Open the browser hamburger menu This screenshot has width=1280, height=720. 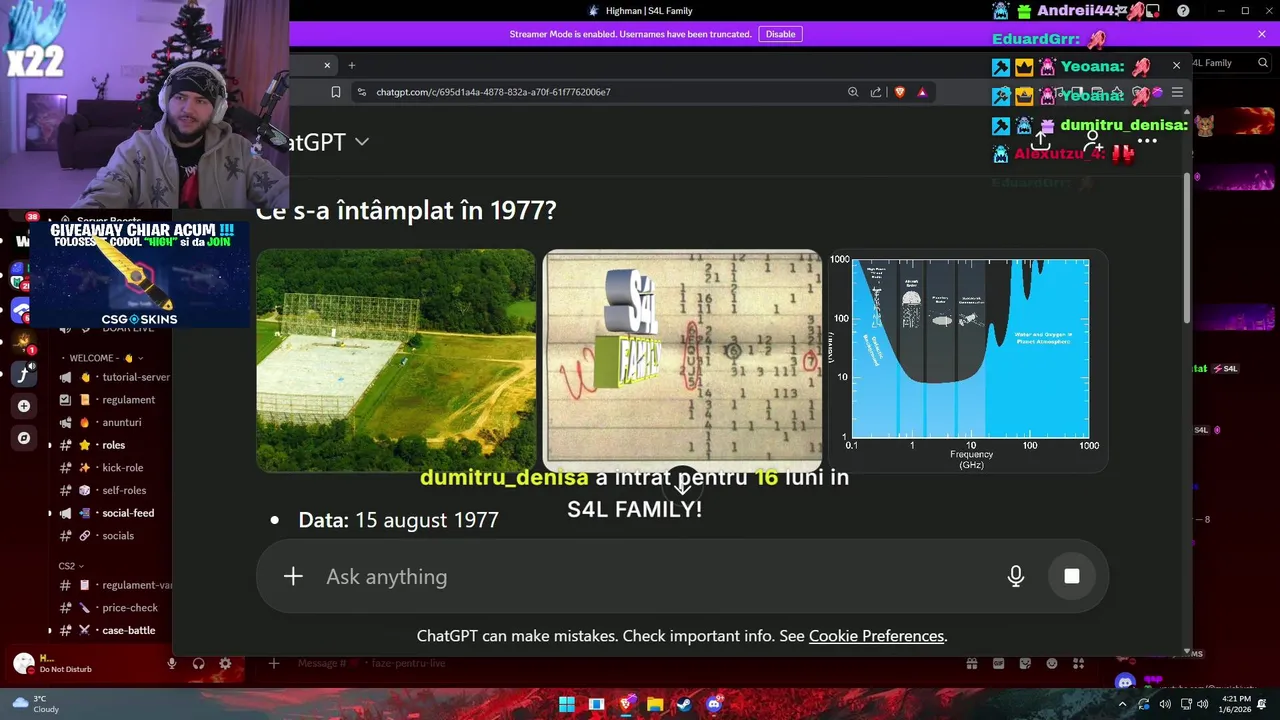click(1177, 92)
